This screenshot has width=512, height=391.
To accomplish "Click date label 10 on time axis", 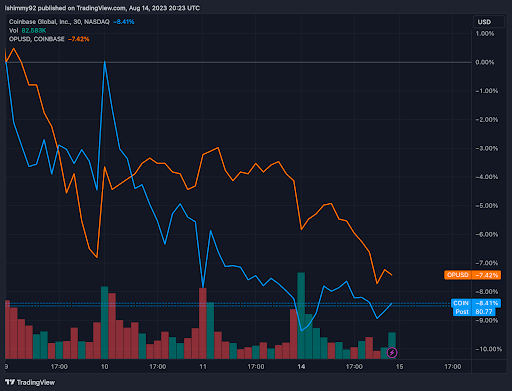I will click(x=104, y=367).
